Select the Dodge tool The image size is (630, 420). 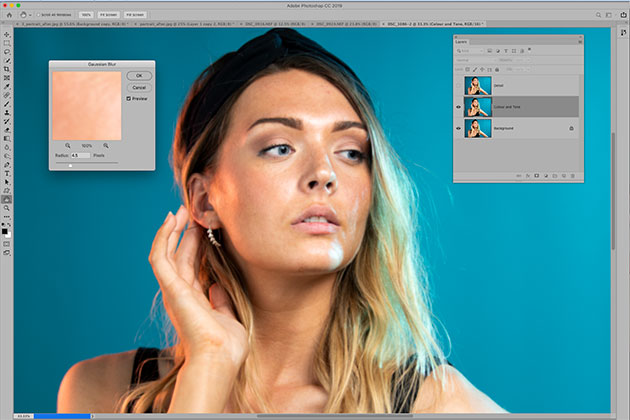click(x=6, y=156)
